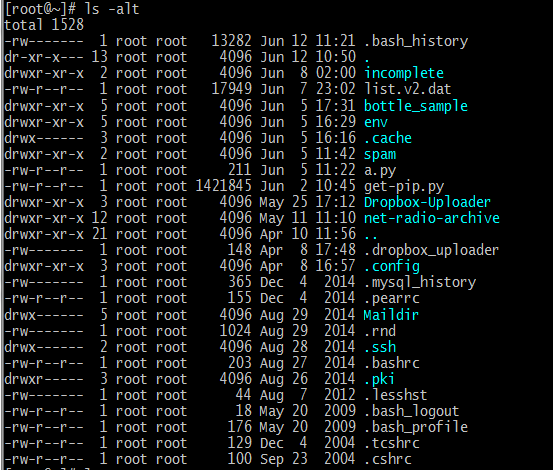
Task: Click the .bash_history filename
Action: coord(416,41)
